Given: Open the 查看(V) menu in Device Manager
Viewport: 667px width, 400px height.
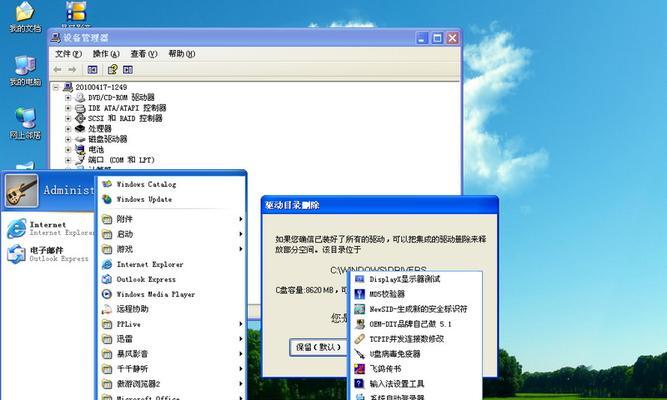Looking at the screenshot, I should click(144, 54).
